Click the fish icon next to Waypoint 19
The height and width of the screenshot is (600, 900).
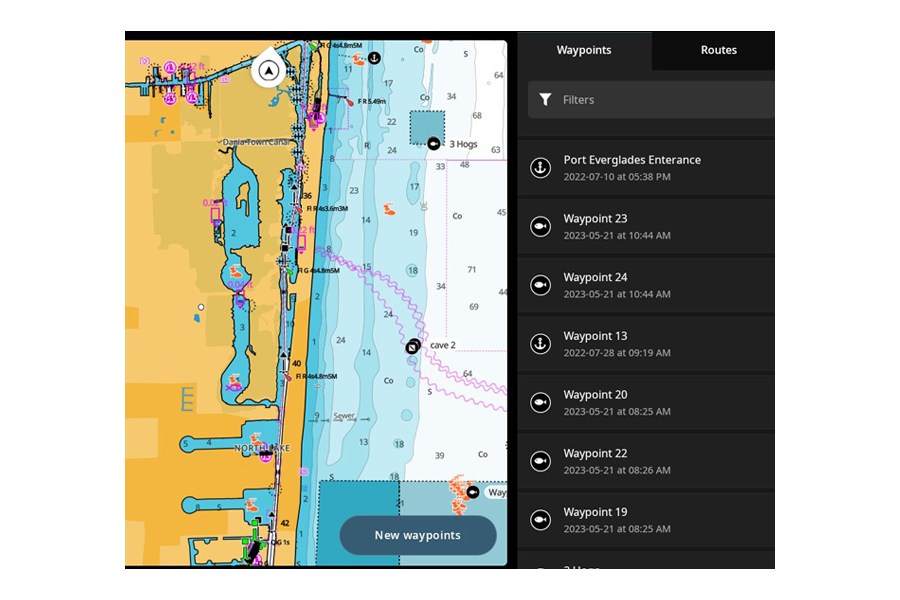coord(540,520)
